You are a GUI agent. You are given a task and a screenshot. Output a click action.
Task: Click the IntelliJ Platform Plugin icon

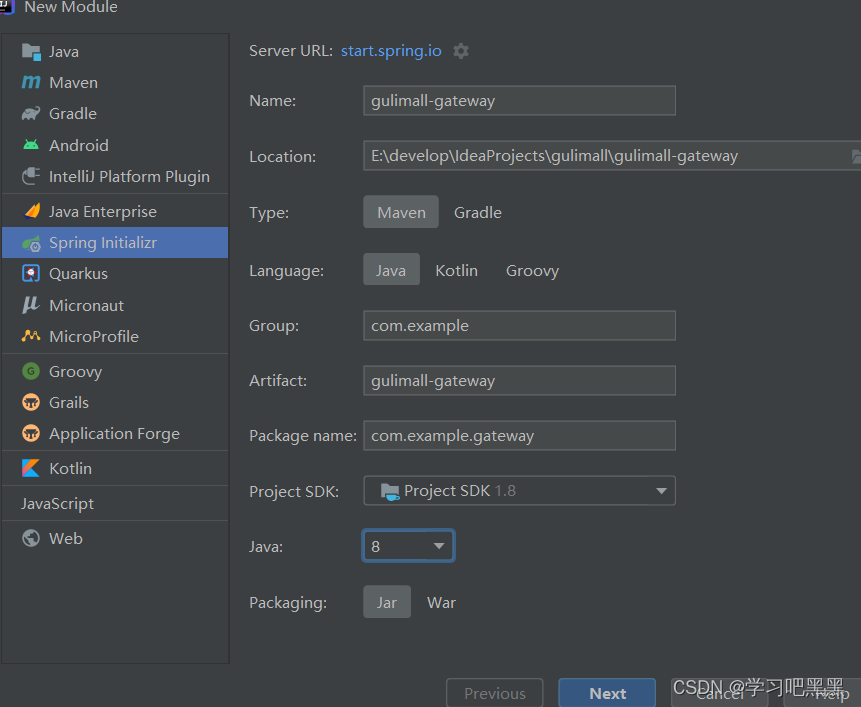tap(31, 176)
